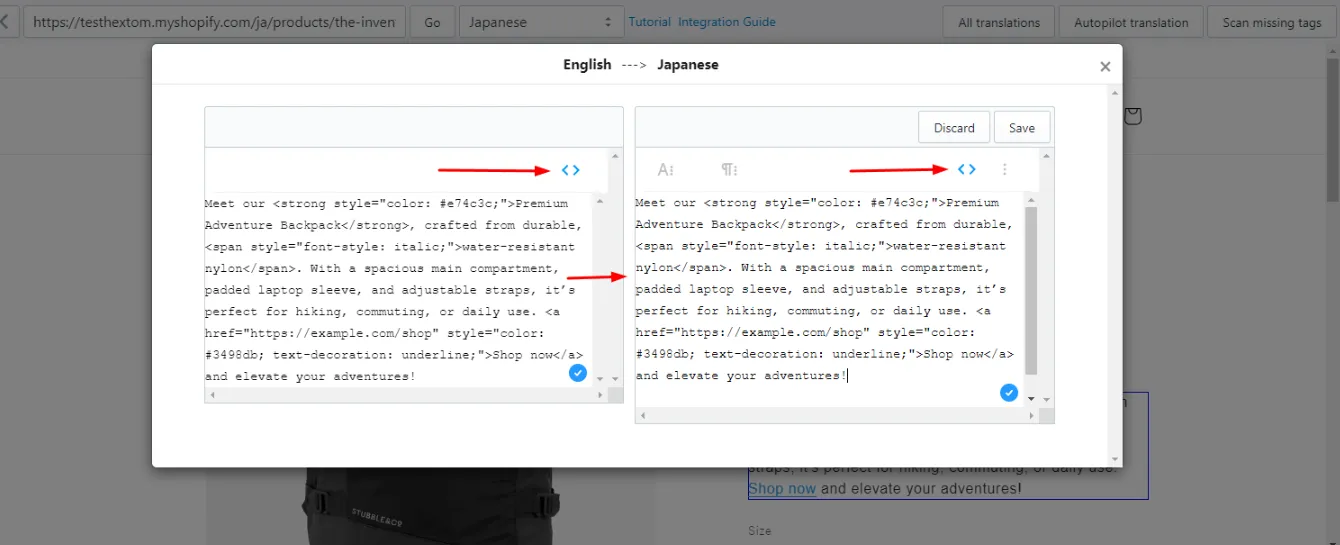The image size is (1340, 545).
Task: Click the English label in dialog header
Action: (587, 64)
